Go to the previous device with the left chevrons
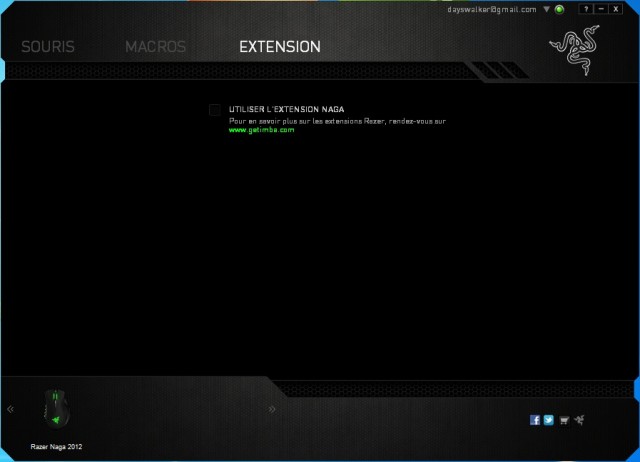This screenshot has height=462, width=640. [10, 409]
